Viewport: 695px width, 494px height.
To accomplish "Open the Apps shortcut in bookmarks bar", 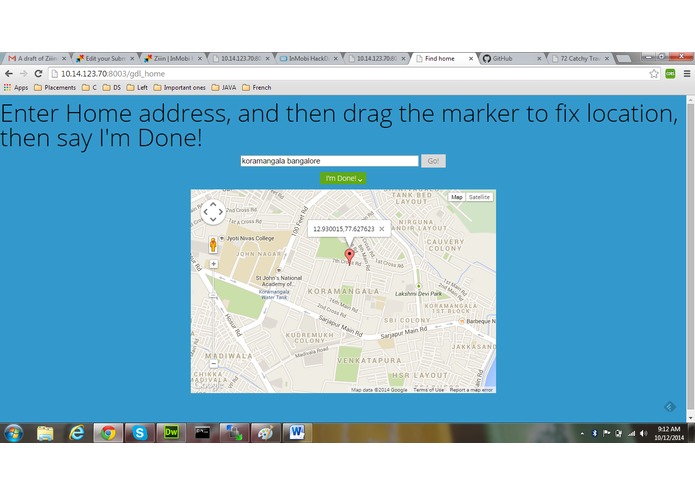I will 16,88.
